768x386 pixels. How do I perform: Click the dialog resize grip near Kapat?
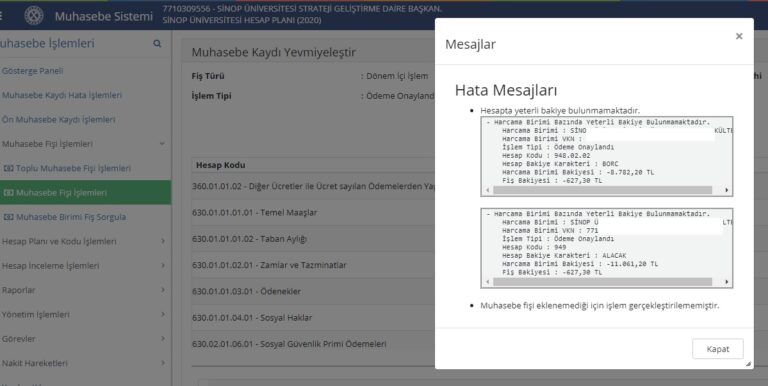point(748,364)
